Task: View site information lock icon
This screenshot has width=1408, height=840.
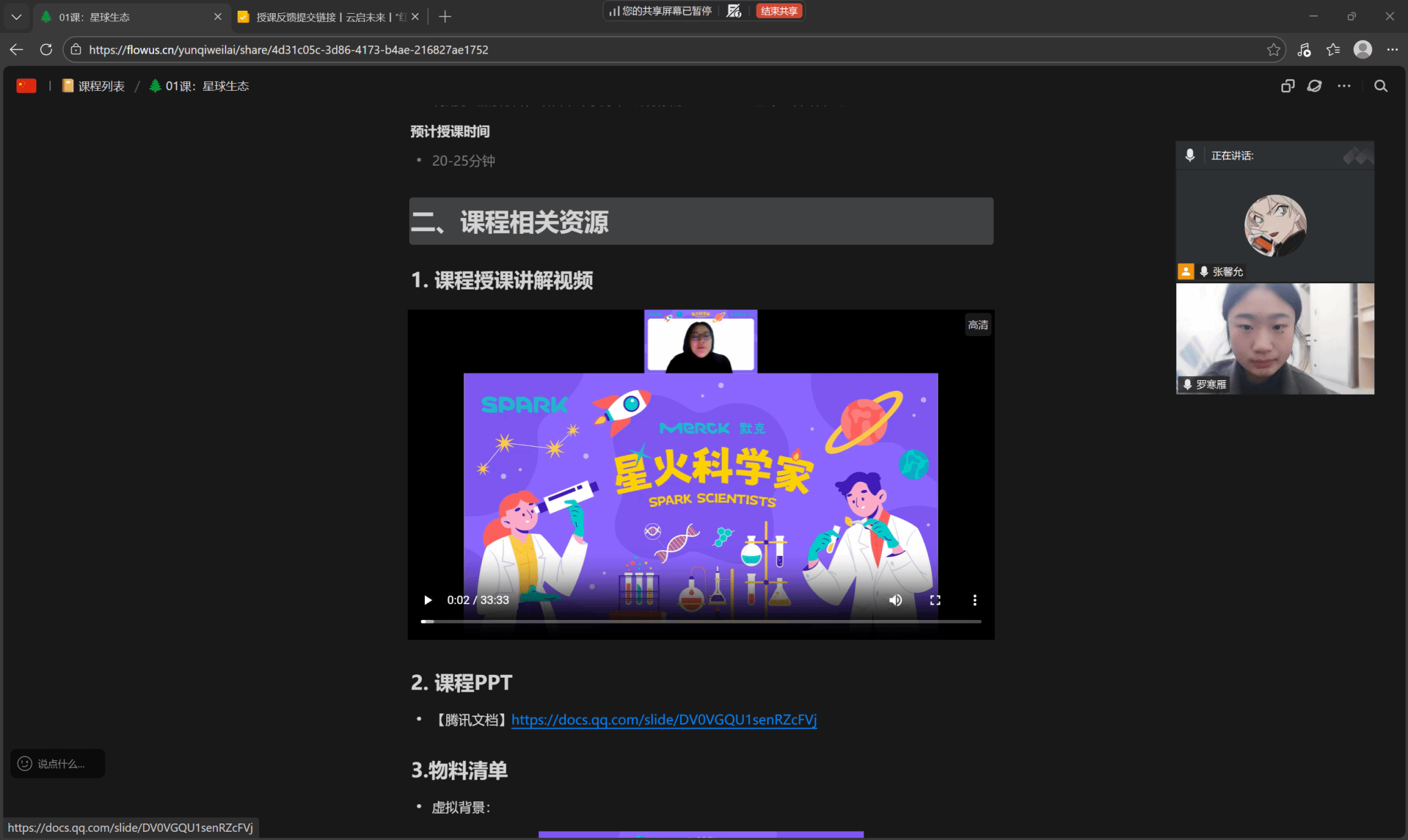Action: tap(76, 49)
